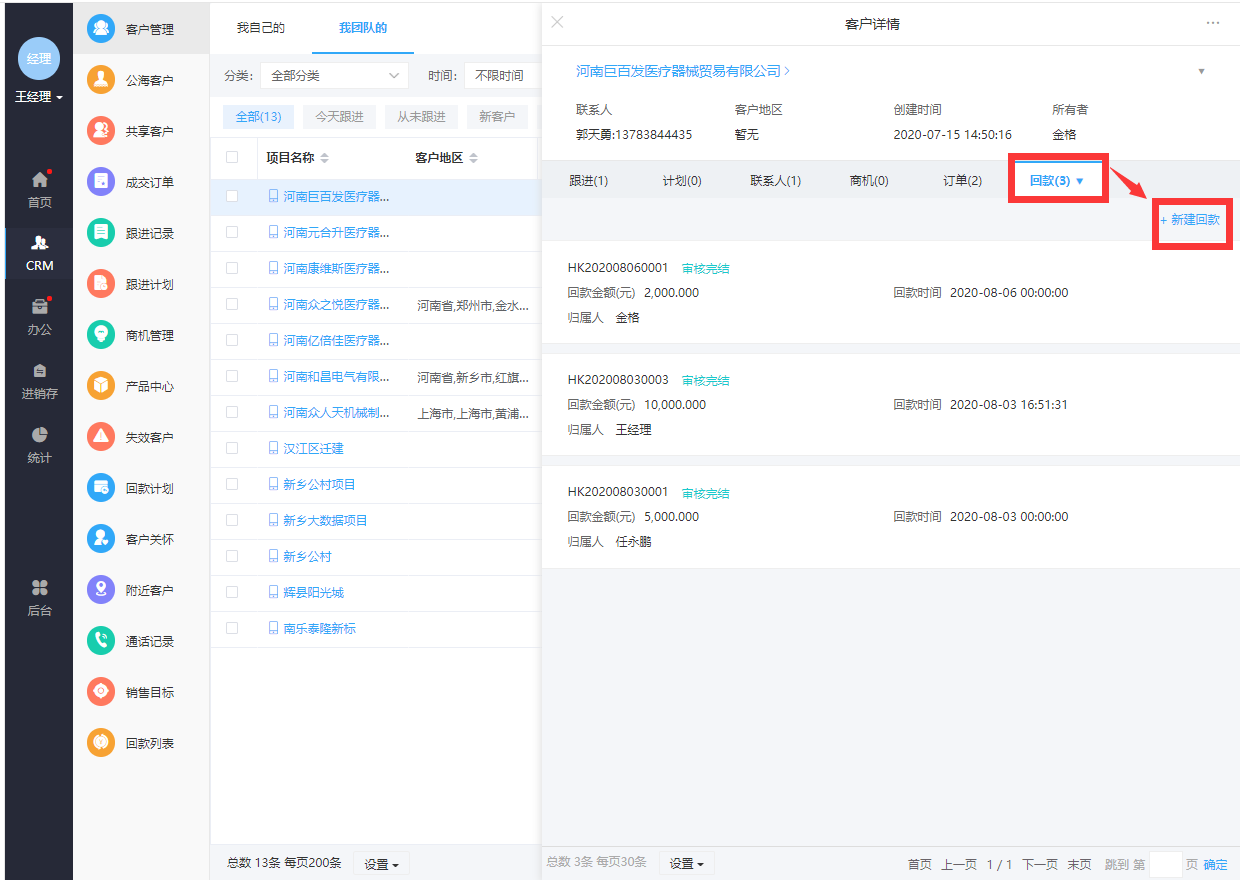The width and height of the screenshot is (1240, 880).
Task: Open the 后台 admin icon
Action: point(39,588)
